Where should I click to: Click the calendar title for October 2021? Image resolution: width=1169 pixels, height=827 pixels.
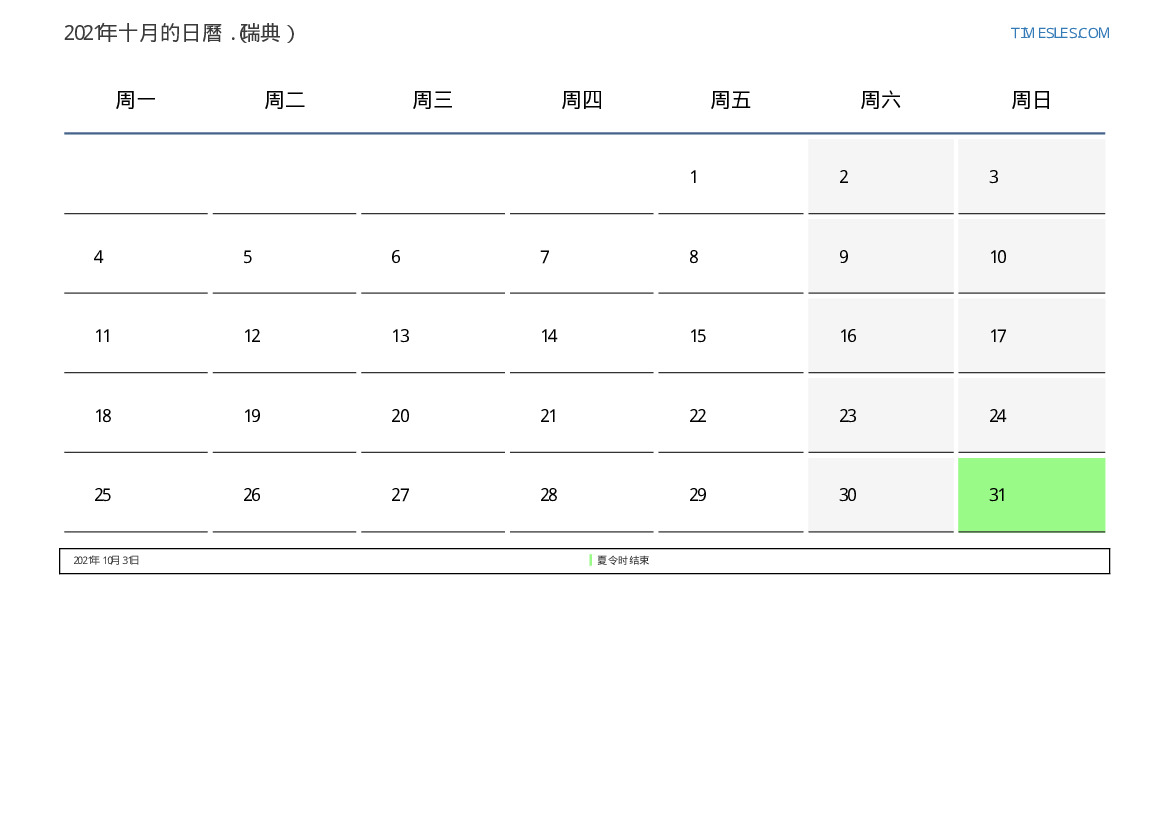click(x=180, y=33)
